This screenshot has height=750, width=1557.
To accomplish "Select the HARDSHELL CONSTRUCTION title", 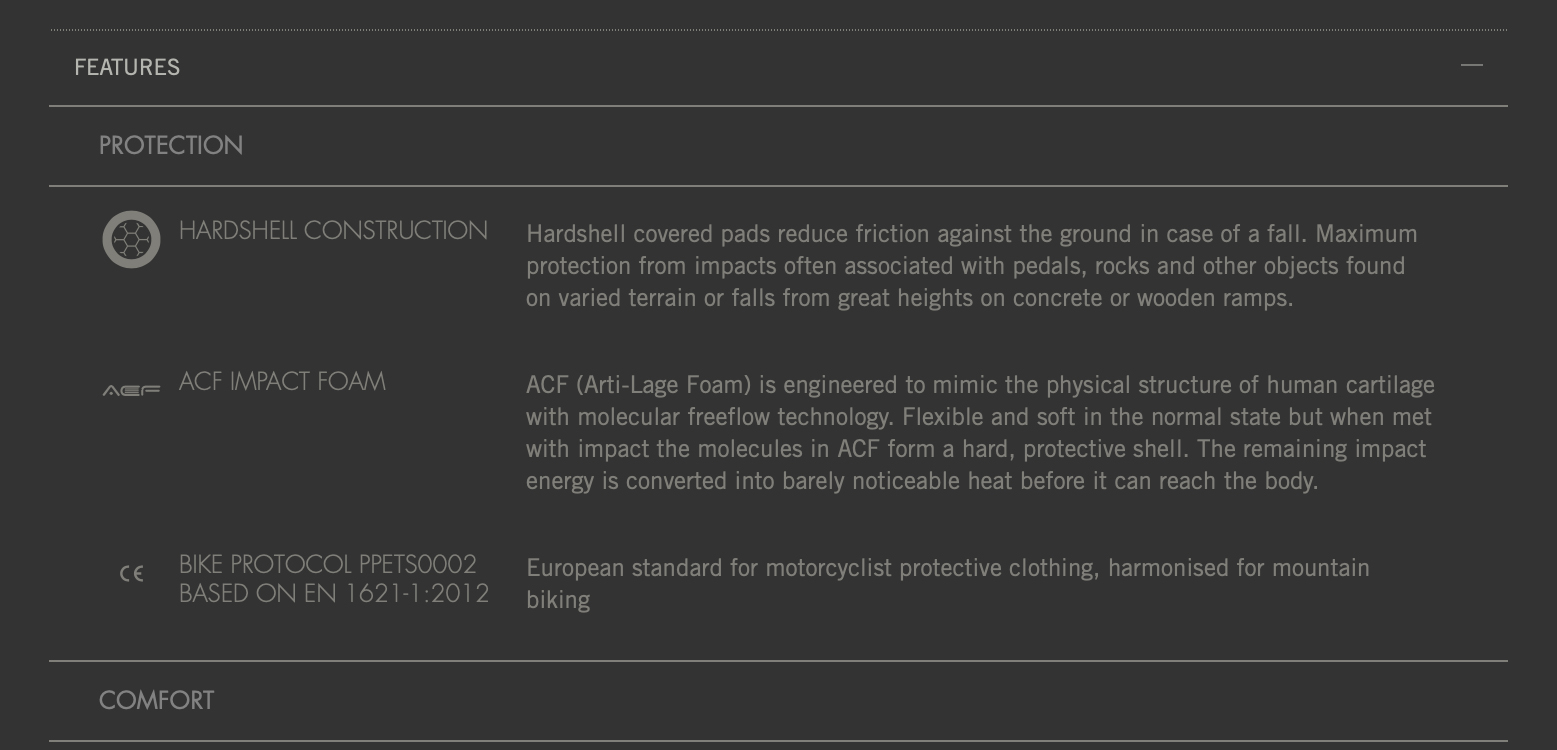I will (333, 230).
